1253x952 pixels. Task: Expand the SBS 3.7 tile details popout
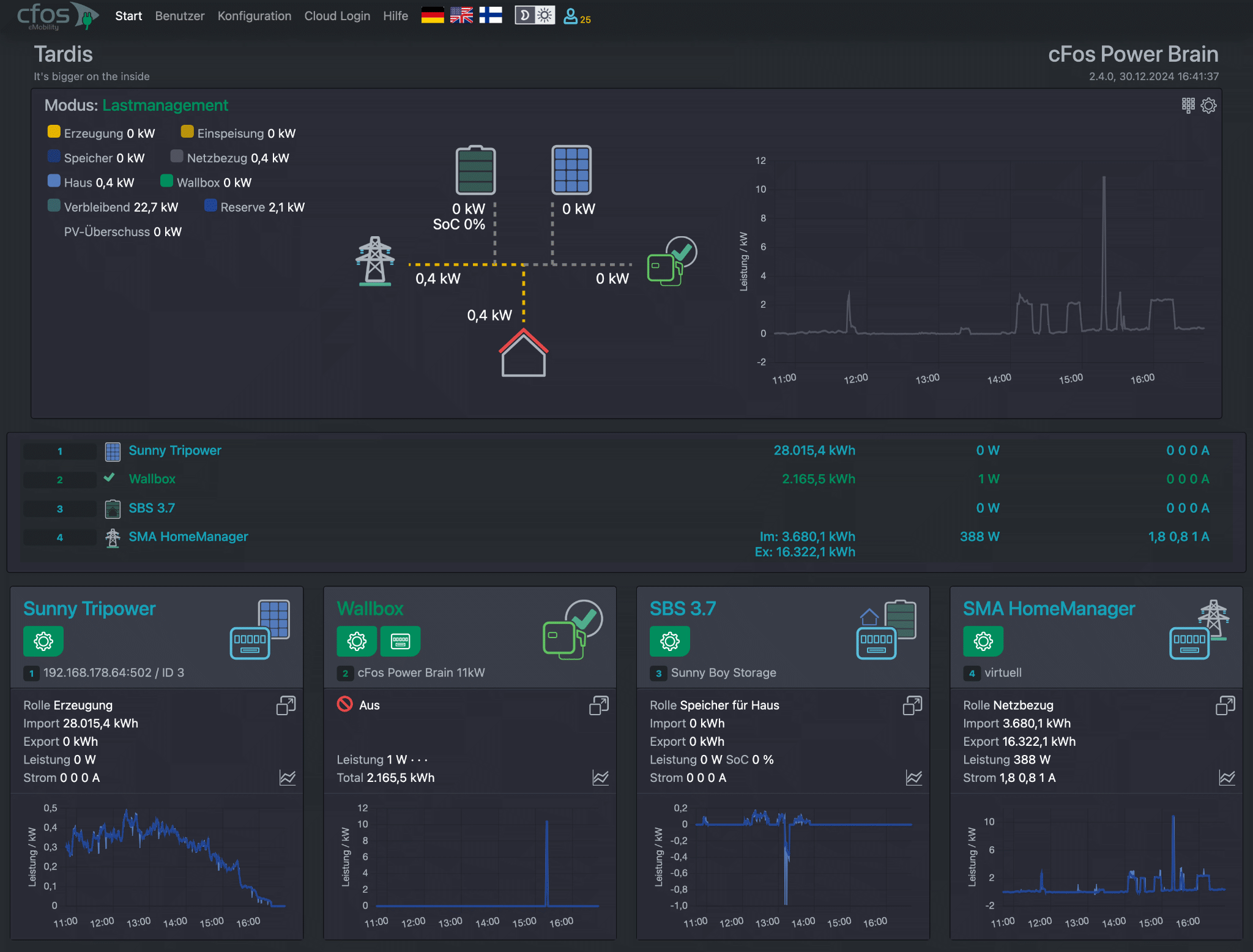click(x=911, y=705)
